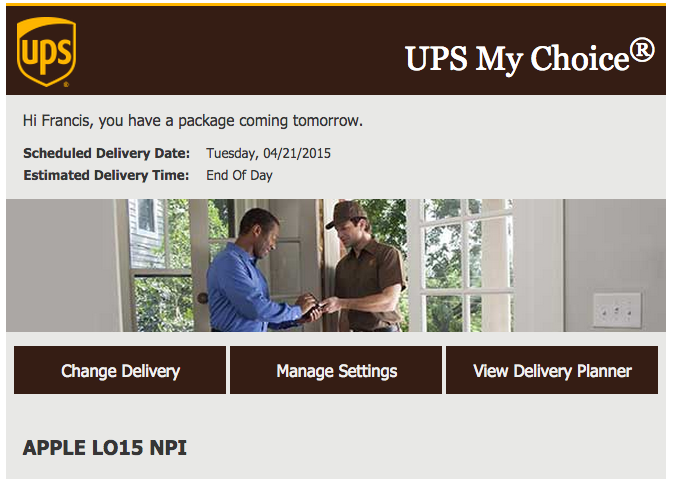
Task: Click the Estimated Delivery Time label
Action: [106, 175]
